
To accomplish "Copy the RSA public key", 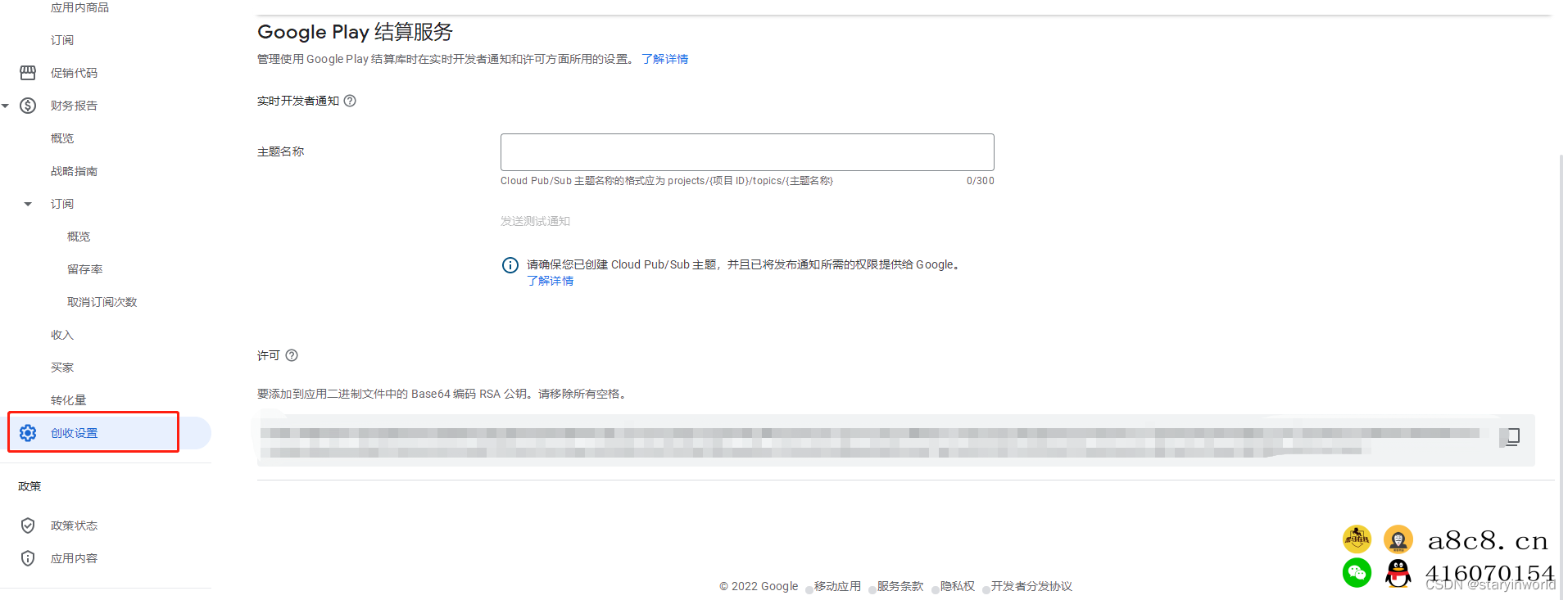I will tap(1512, 437).
